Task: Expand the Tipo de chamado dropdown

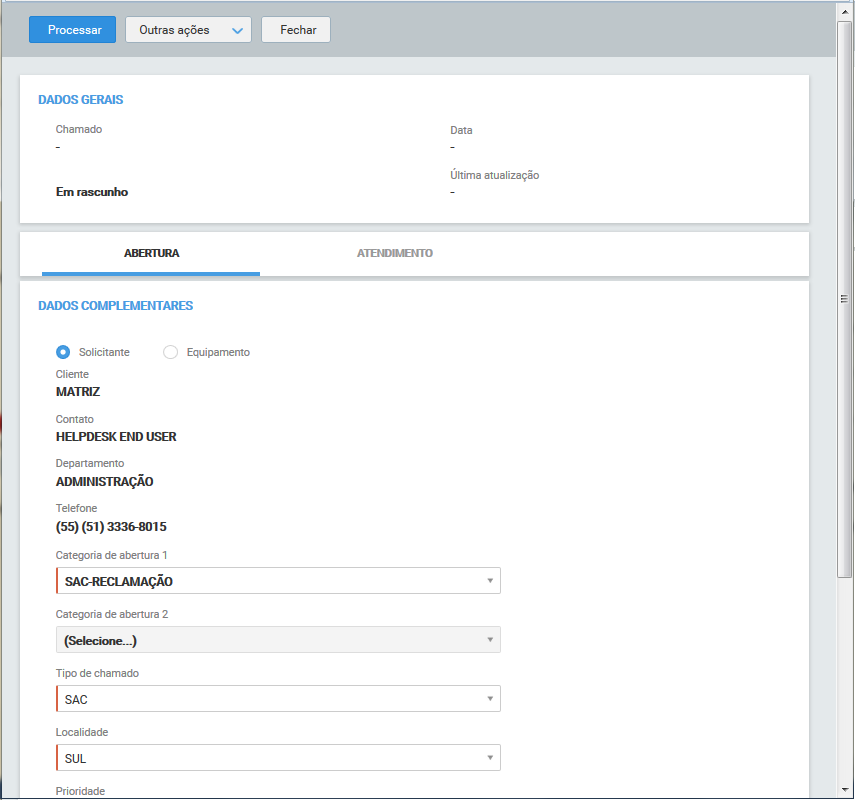Action: pos(279,699)
